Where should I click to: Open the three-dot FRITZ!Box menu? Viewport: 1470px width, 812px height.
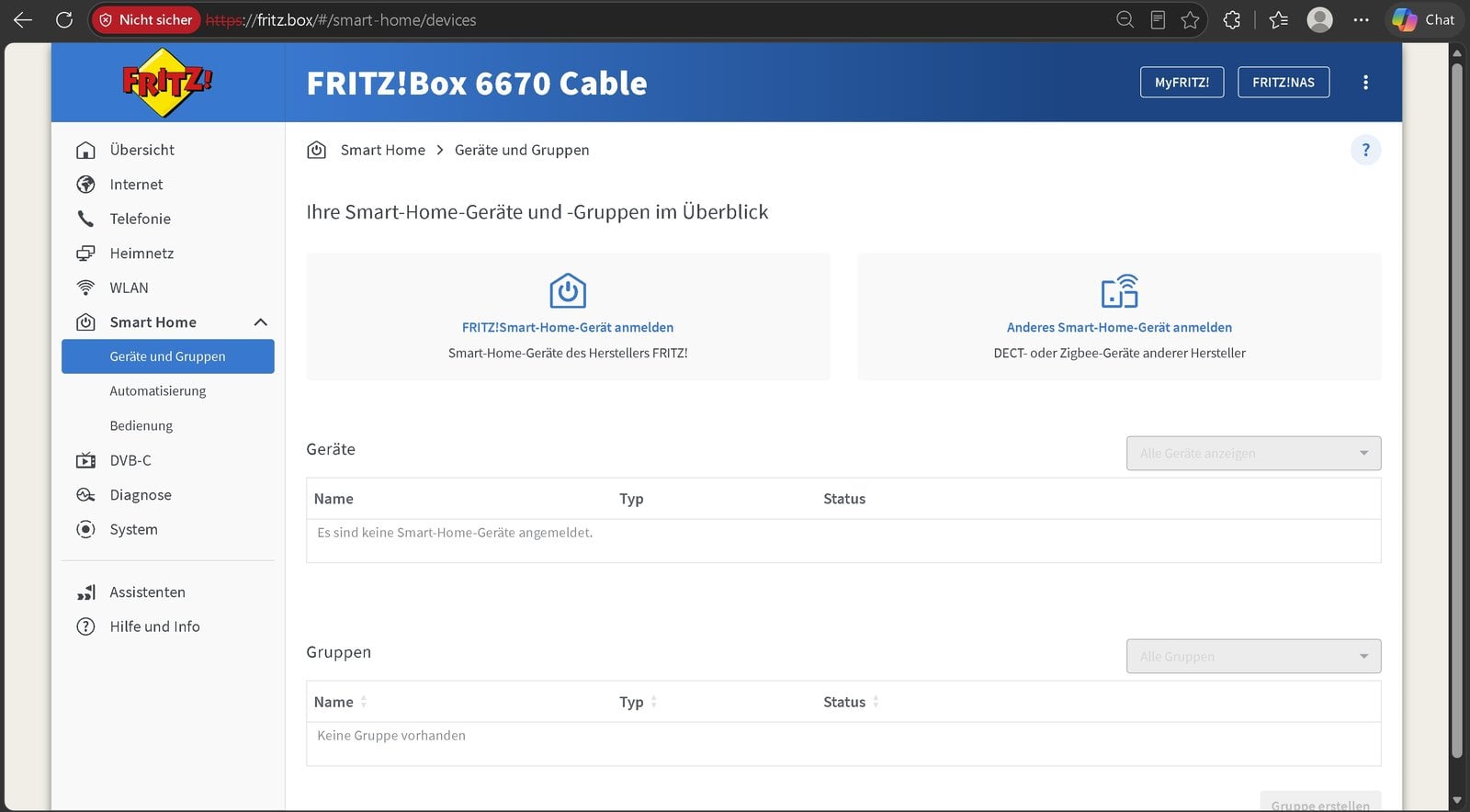(1366, 83)
